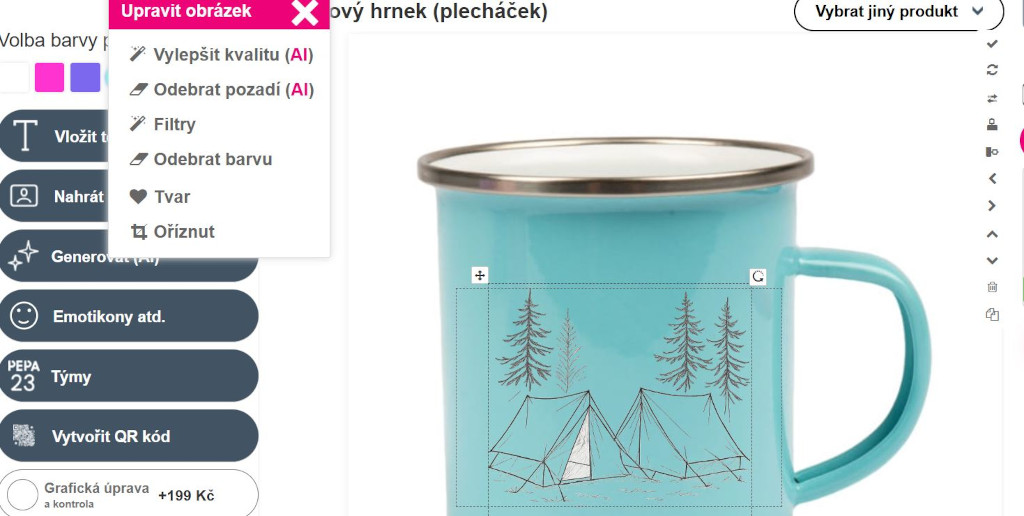
Task: Click the move handle on the tent image
Action: click(479, 275)
